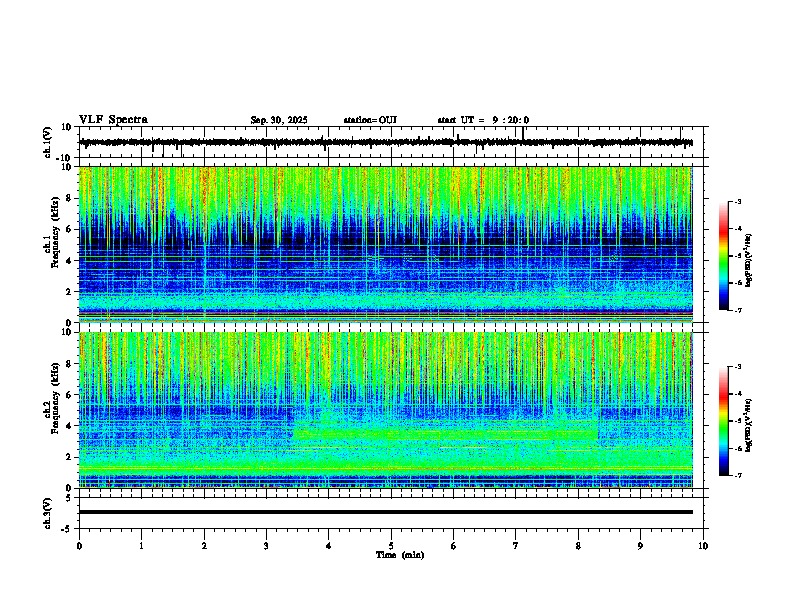Click the ch.2 colorbar "log(PSD)" label
This screenshot has width=792, height=612.
[749, 426]
